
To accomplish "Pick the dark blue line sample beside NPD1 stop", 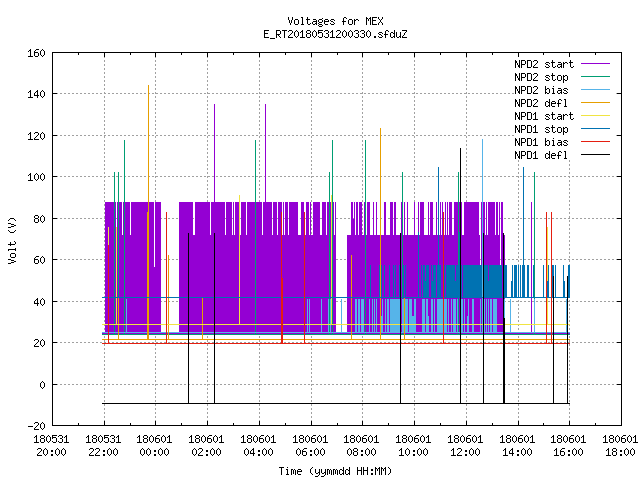I will (x=595, y=129).
